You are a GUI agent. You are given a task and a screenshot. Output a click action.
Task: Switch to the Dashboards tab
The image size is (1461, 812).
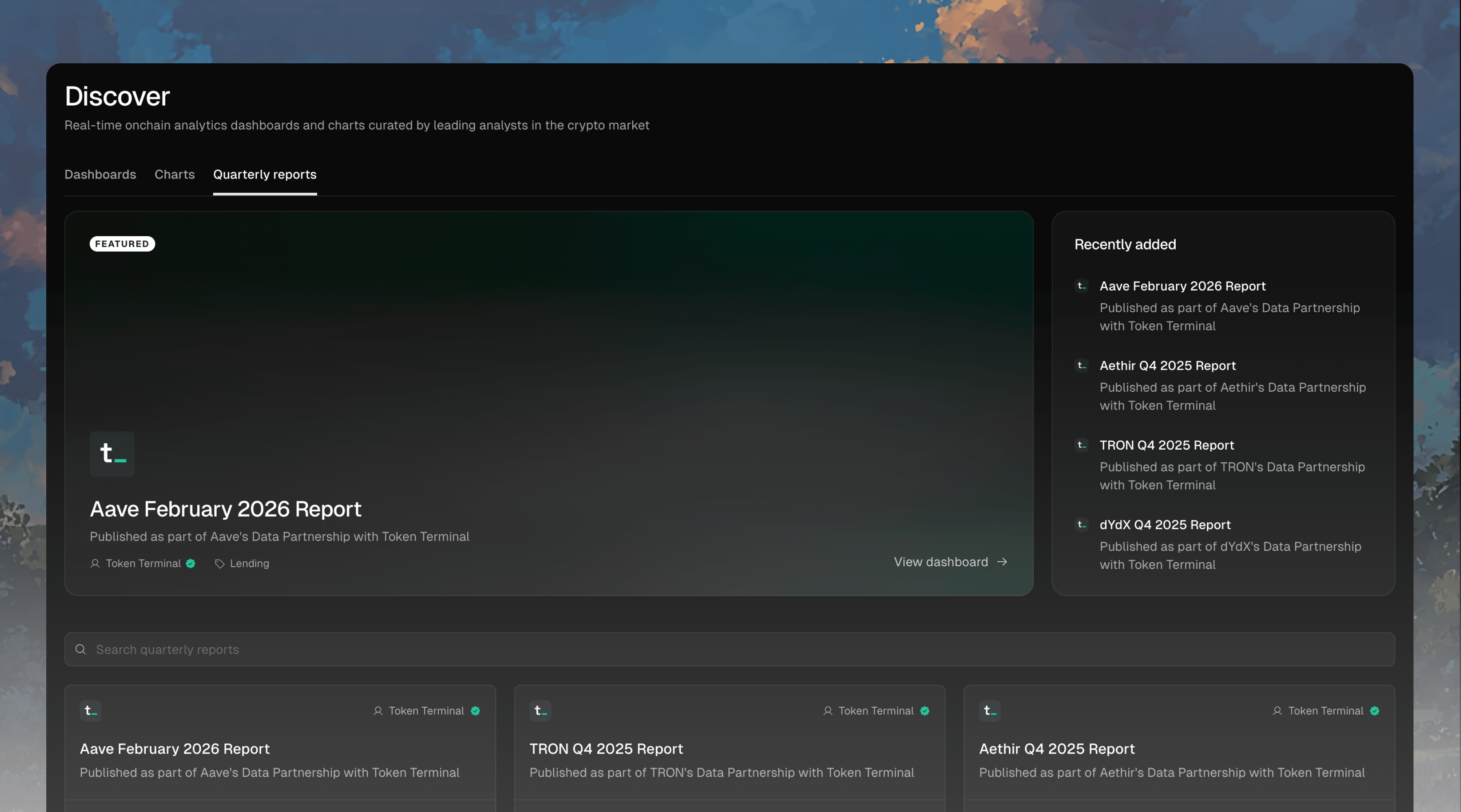point(100,174)
